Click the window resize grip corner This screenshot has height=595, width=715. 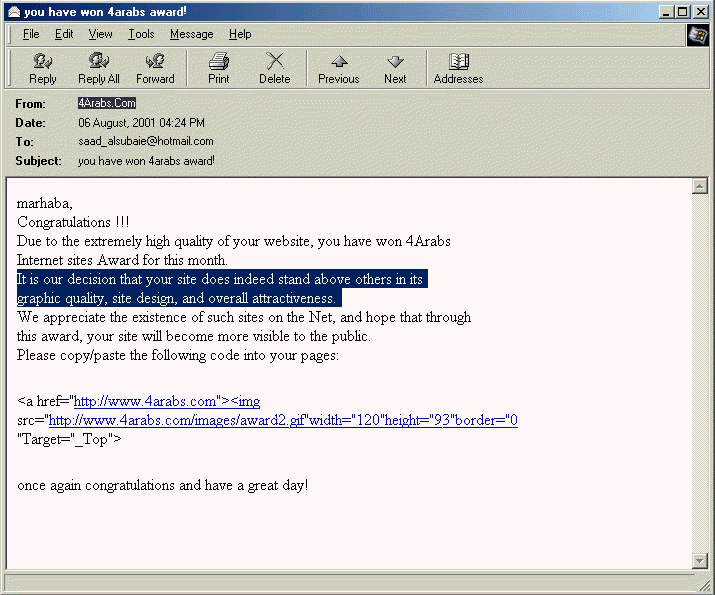click(705, 586)
